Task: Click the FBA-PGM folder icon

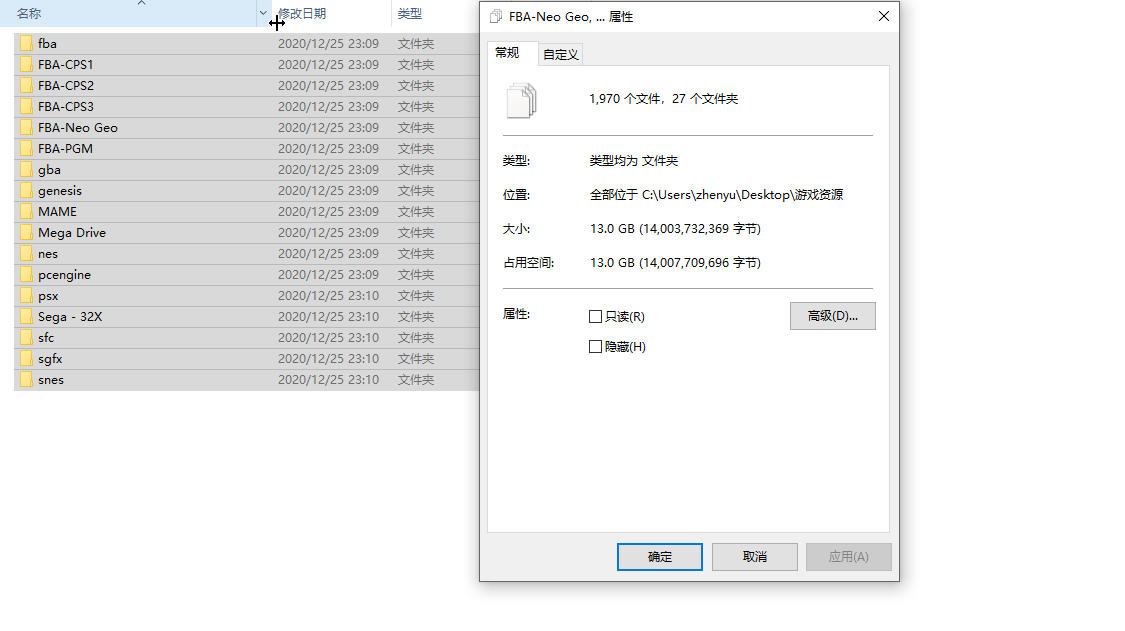Action: (x=27, y=149)
